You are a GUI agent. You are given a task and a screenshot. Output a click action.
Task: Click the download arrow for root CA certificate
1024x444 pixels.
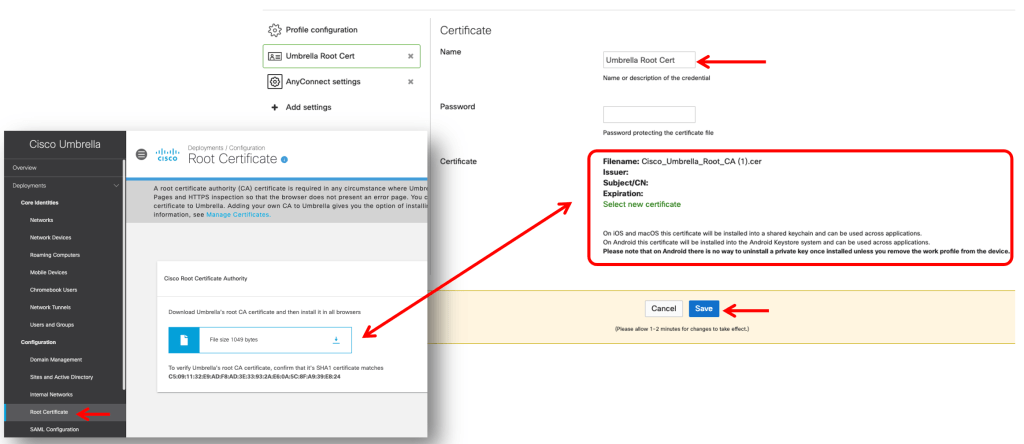[x=335, y=340]
